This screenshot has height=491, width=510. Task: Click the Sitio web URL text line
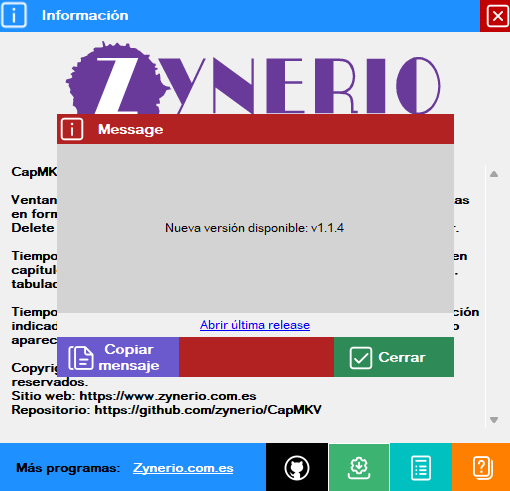point(134,396)
